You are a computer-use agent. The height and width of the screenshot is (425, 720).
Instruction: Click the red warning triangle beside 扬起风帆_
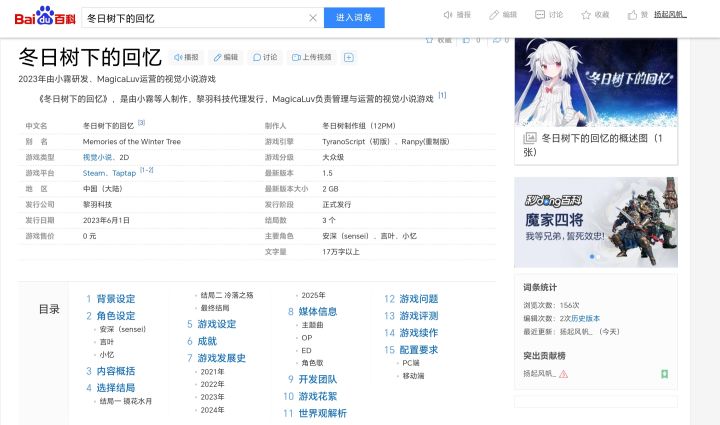tap(563, 374)
